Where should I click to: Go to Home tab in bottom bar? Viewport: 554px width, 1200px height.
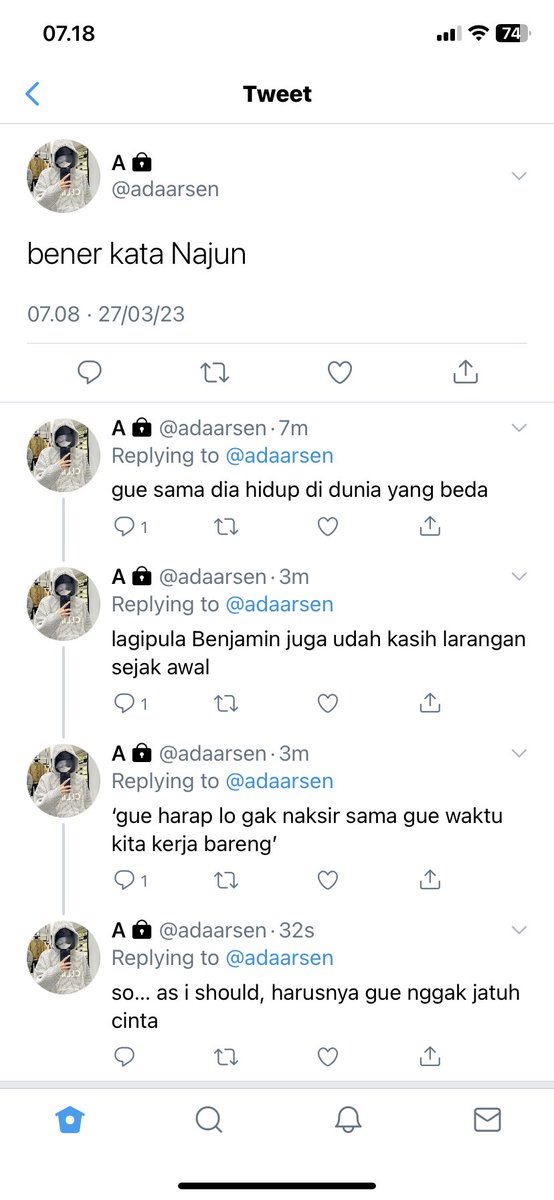[70, 1120]
